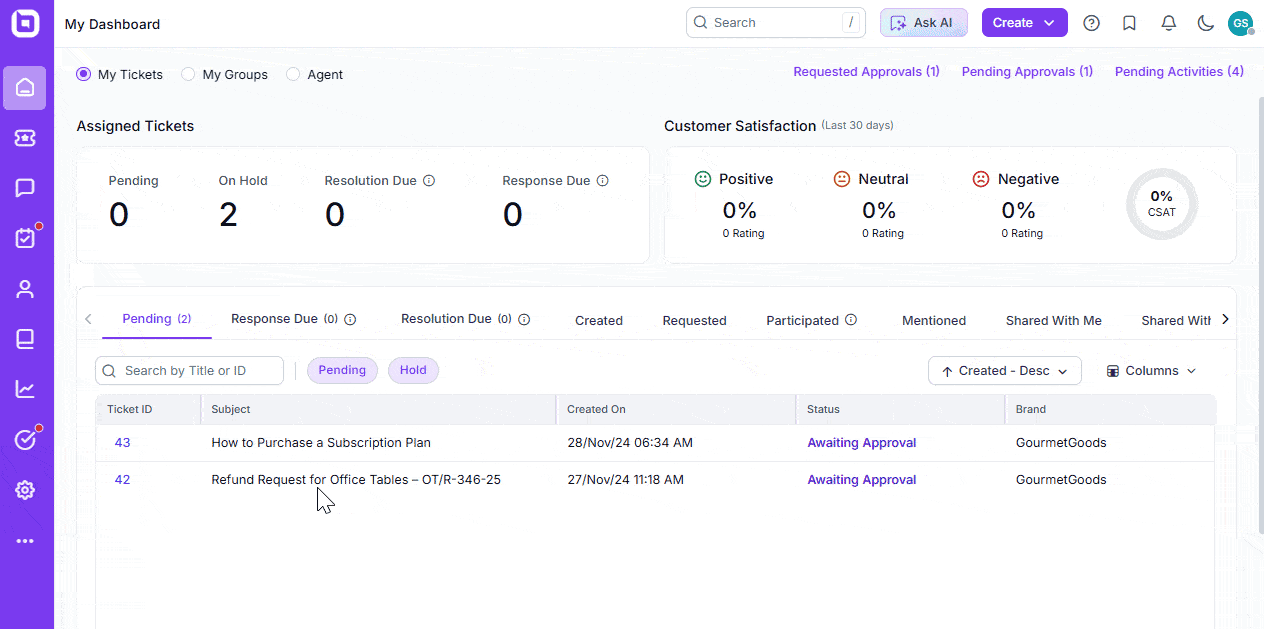Click the On Hold count of 2
The width and height of the screenshot is (1265, 629).
coord(228,215)
